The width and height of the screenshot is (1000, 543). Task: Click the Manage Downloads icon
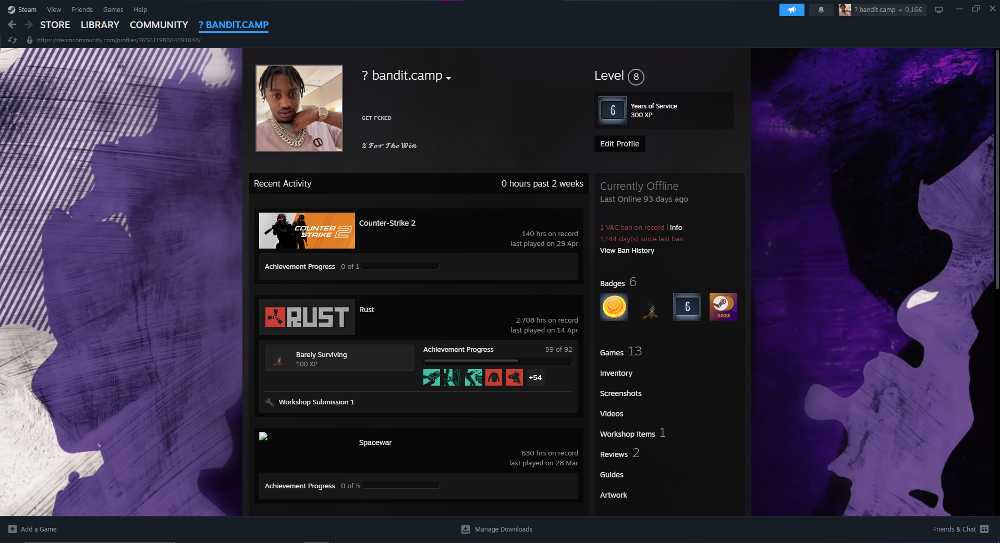point(466,529)
